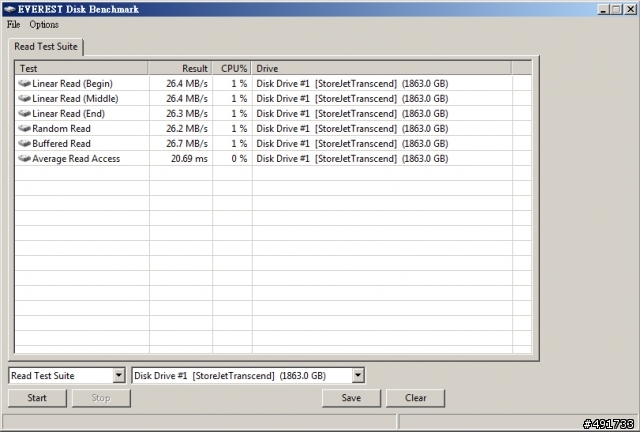Select the Read Test Suite tab
Image resolution: width=640 pixels, height=432 pixels.
46,47
